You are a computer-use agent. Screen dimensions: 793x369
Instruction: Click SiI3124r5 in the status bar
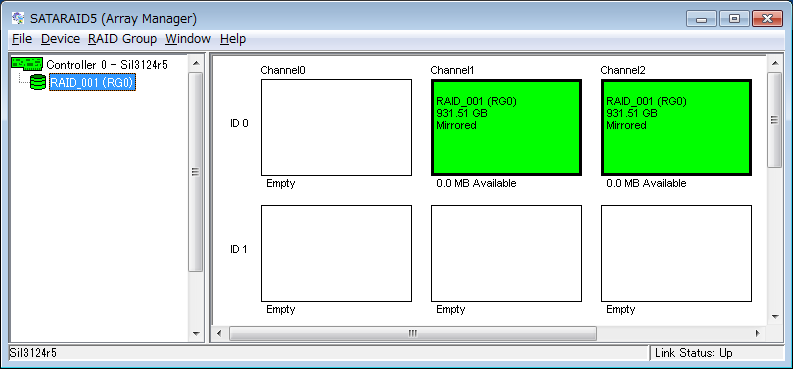(33, 353)
